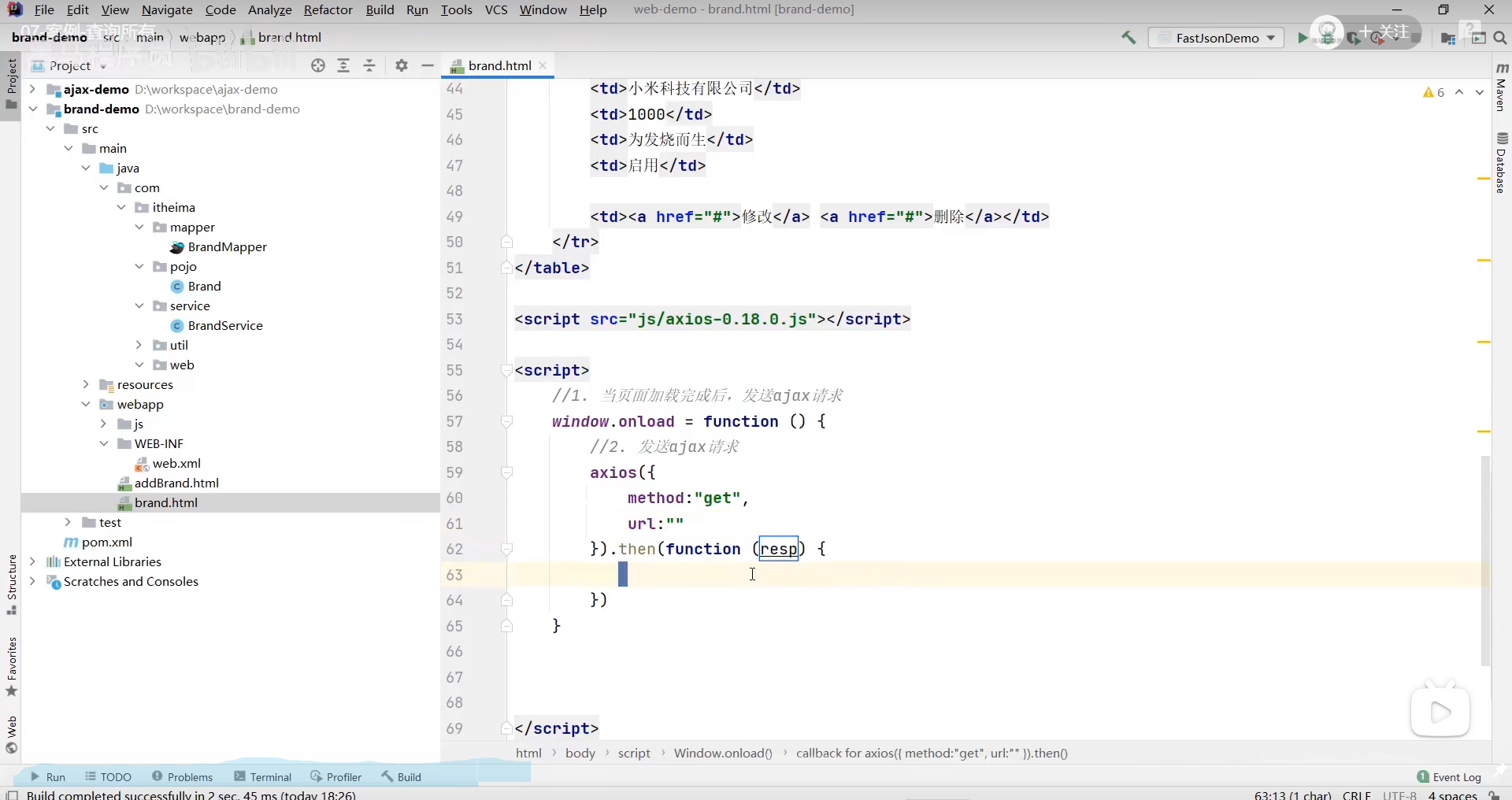Expand the ajax-demo project node
Image resolution: width=1512 pixels, height=800 pixels.
[x=32, y=90]
